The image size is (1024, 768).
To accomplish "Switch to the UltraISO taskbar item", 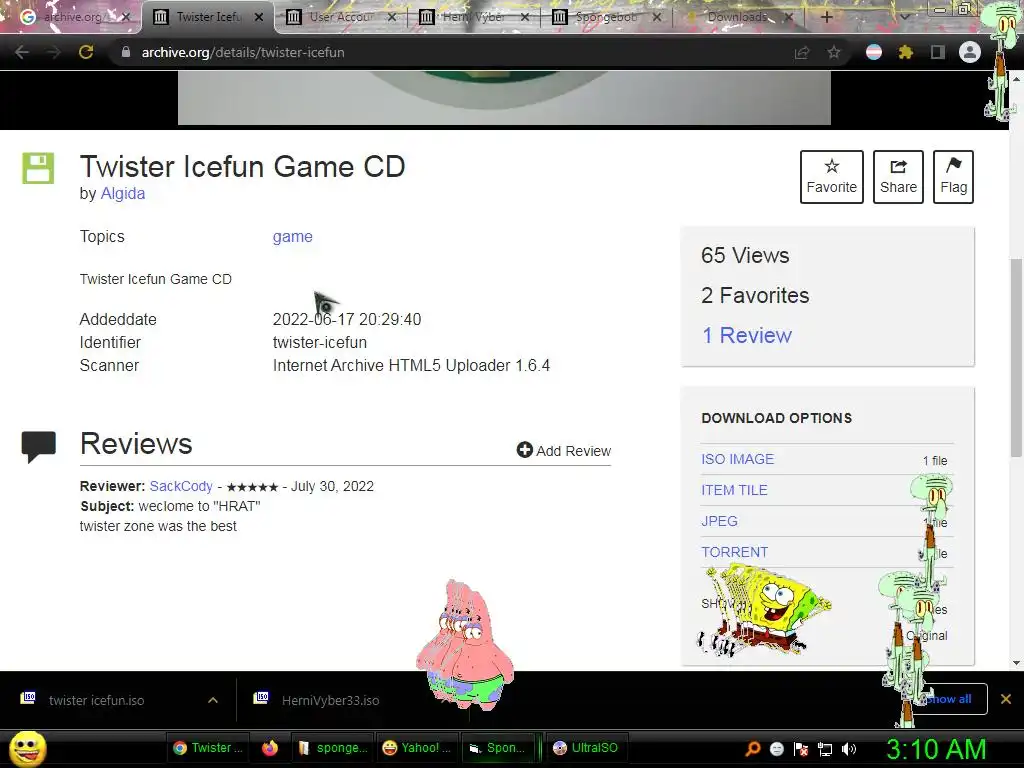I will tap(586, 748).
